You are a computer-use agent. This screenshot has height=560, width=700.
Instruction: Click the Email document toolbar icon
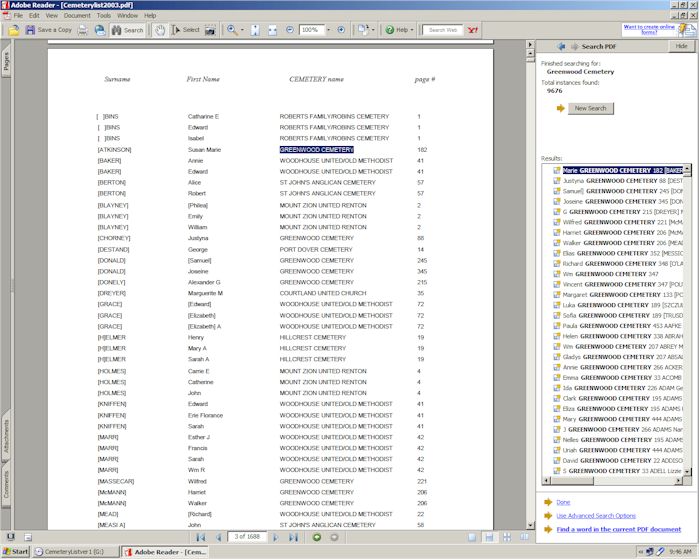[x=100, y=30]
